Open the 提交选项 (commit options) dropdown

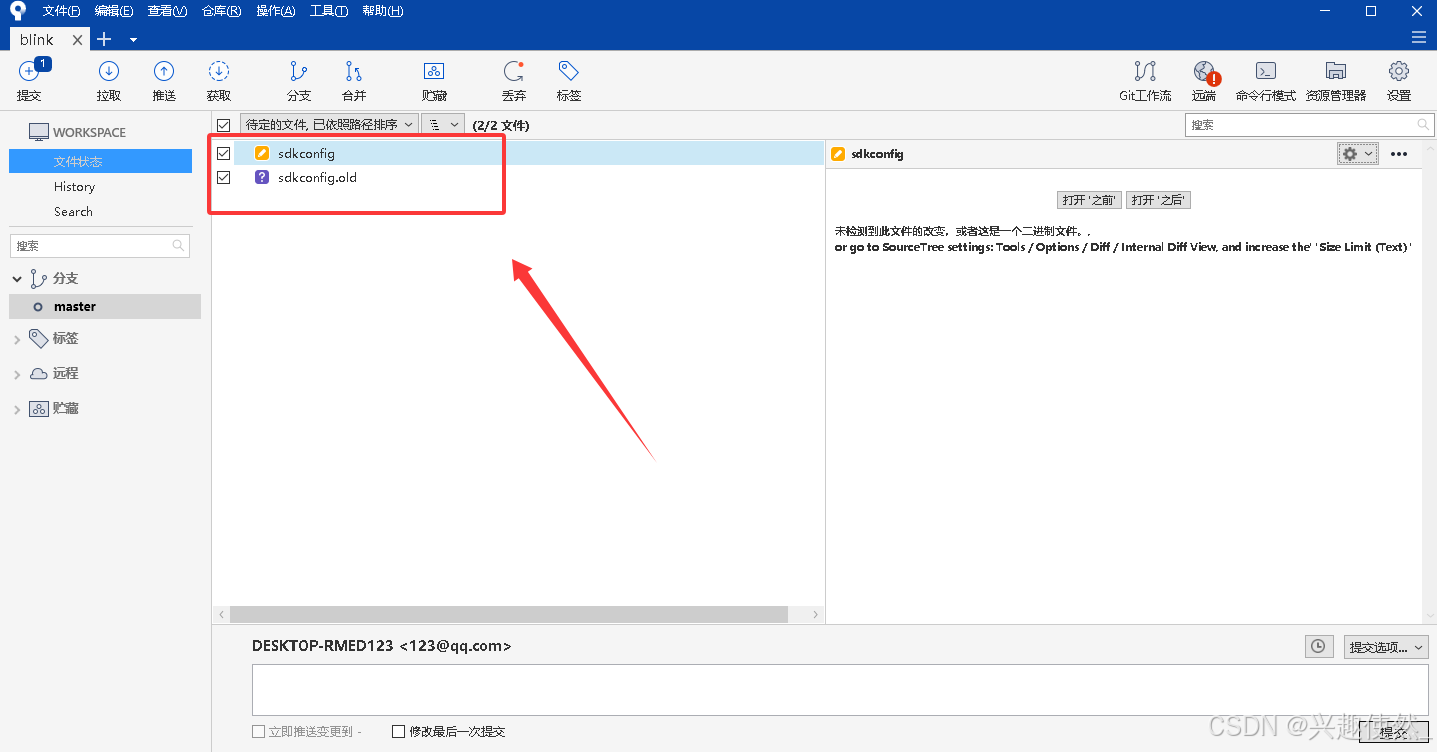1386,647
